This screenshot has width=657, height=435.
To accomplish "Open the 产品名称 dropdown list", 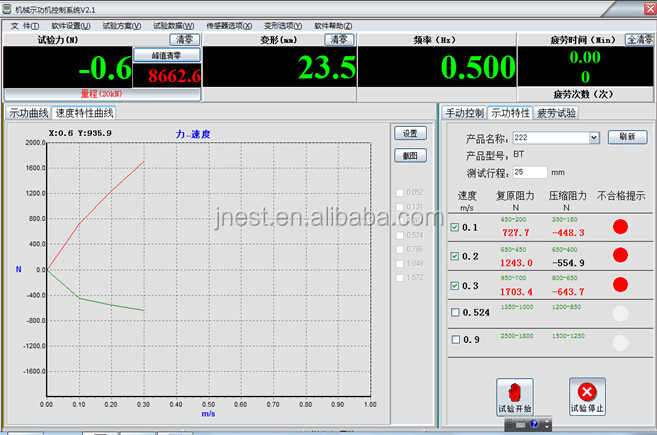I will (594, 137).
